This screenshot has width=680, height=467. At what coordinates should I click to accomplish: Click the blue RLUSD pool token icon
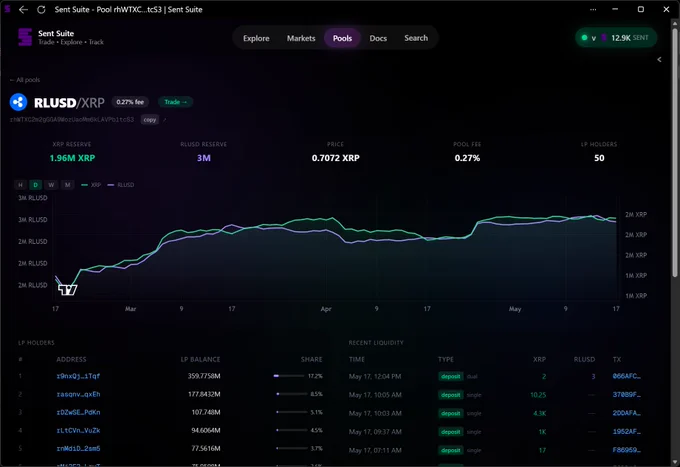click(18, 102)
